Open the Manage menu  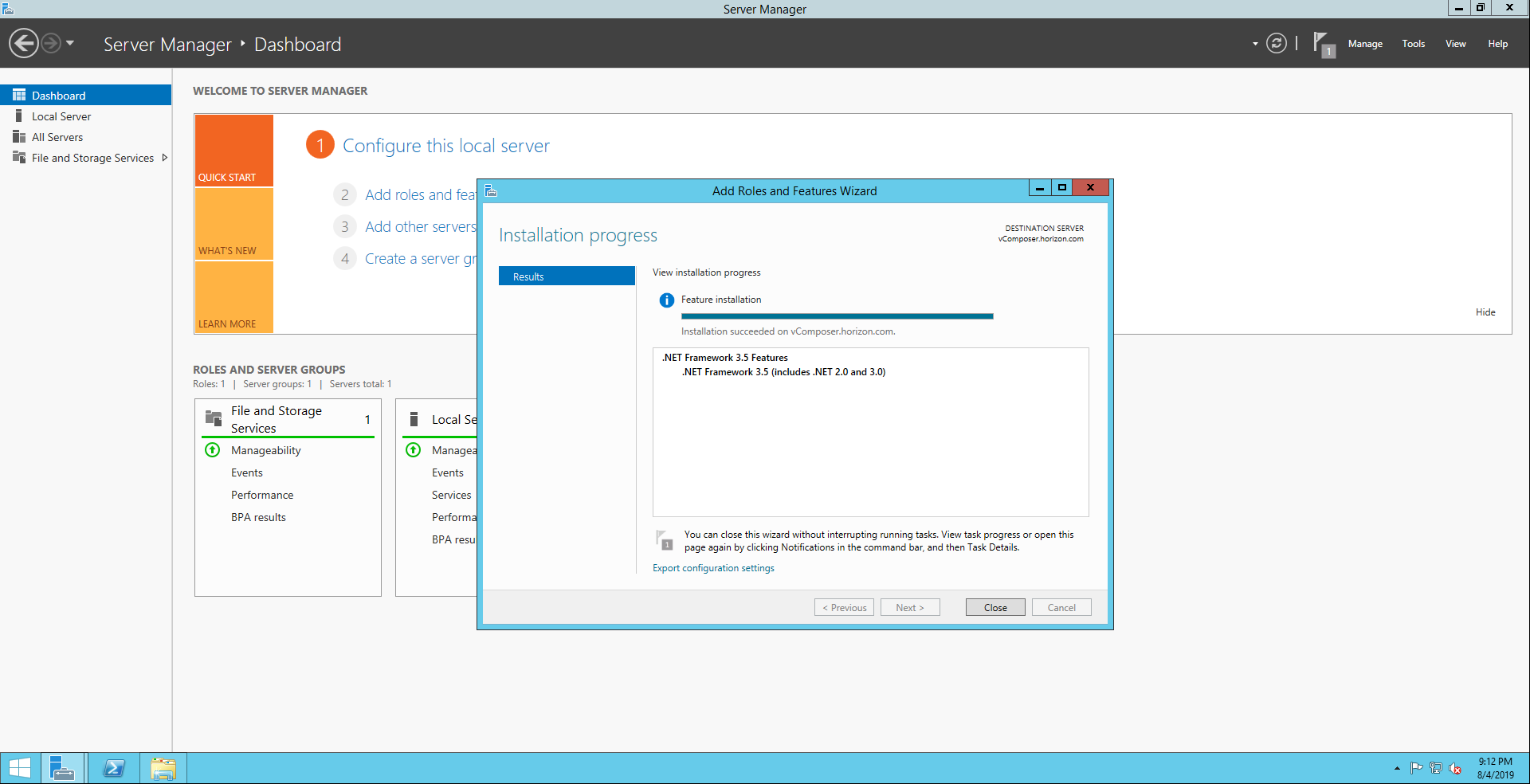[x=1364, y=44]
